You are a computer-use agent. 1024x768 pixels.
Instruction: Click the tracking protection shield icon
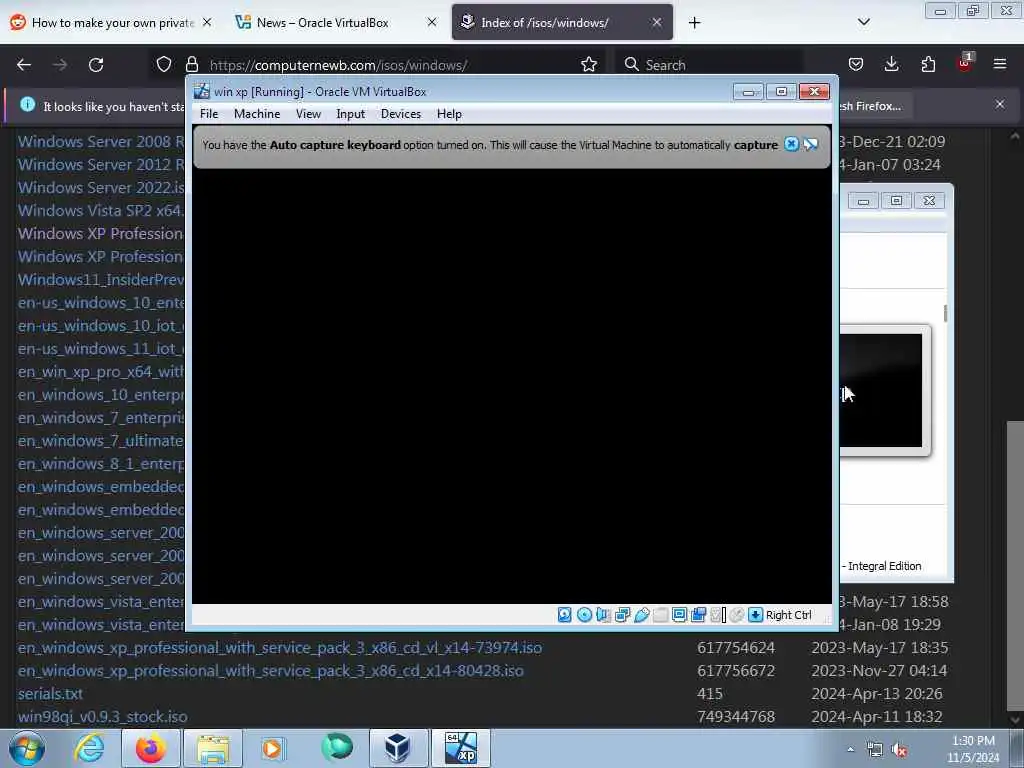[x=164, y=64]
